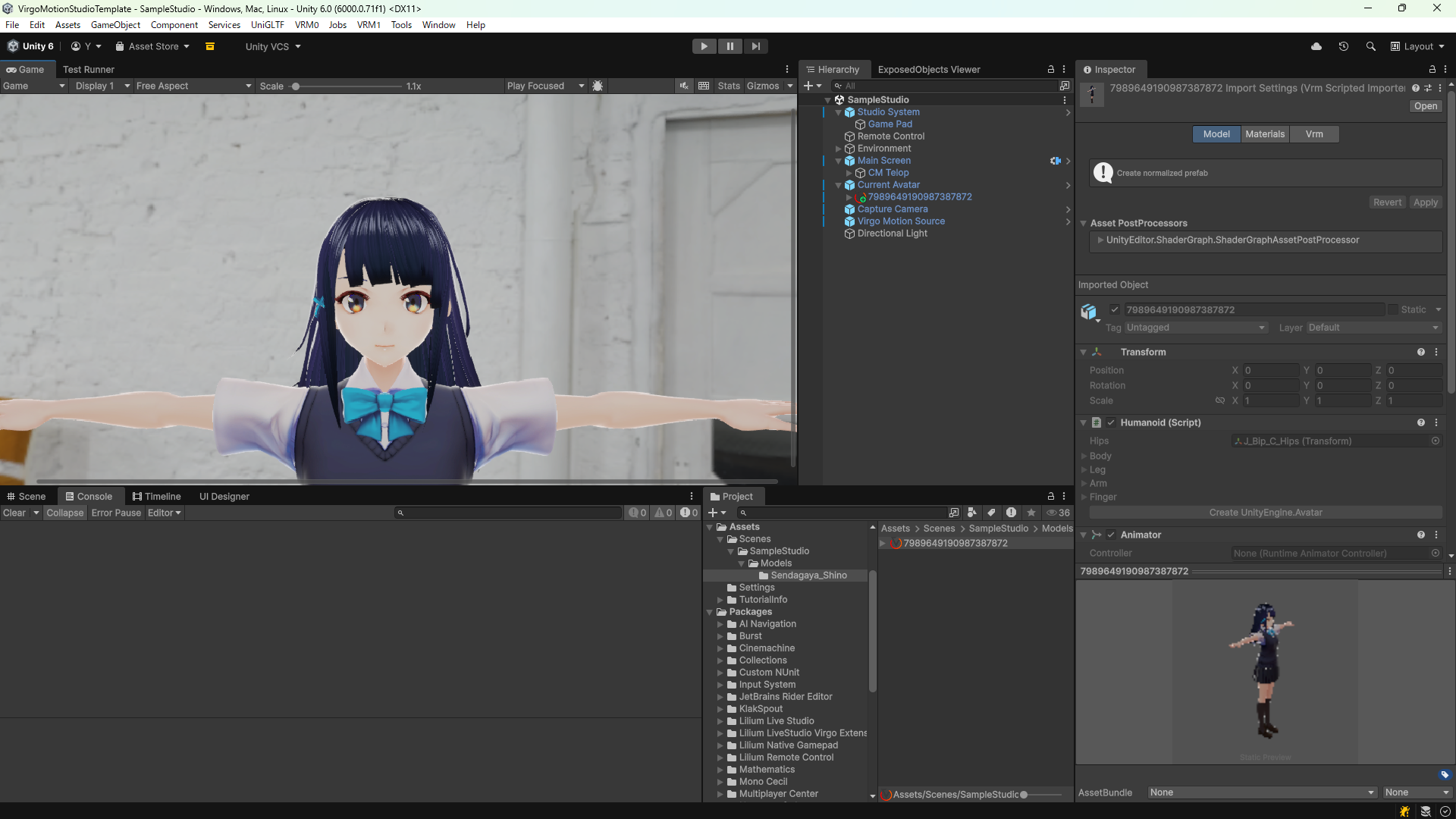Image resolution: width=1456 pixels, height=819 pixels.
Task: Click the Open button in Inspector
Action: pos(1426,106)
